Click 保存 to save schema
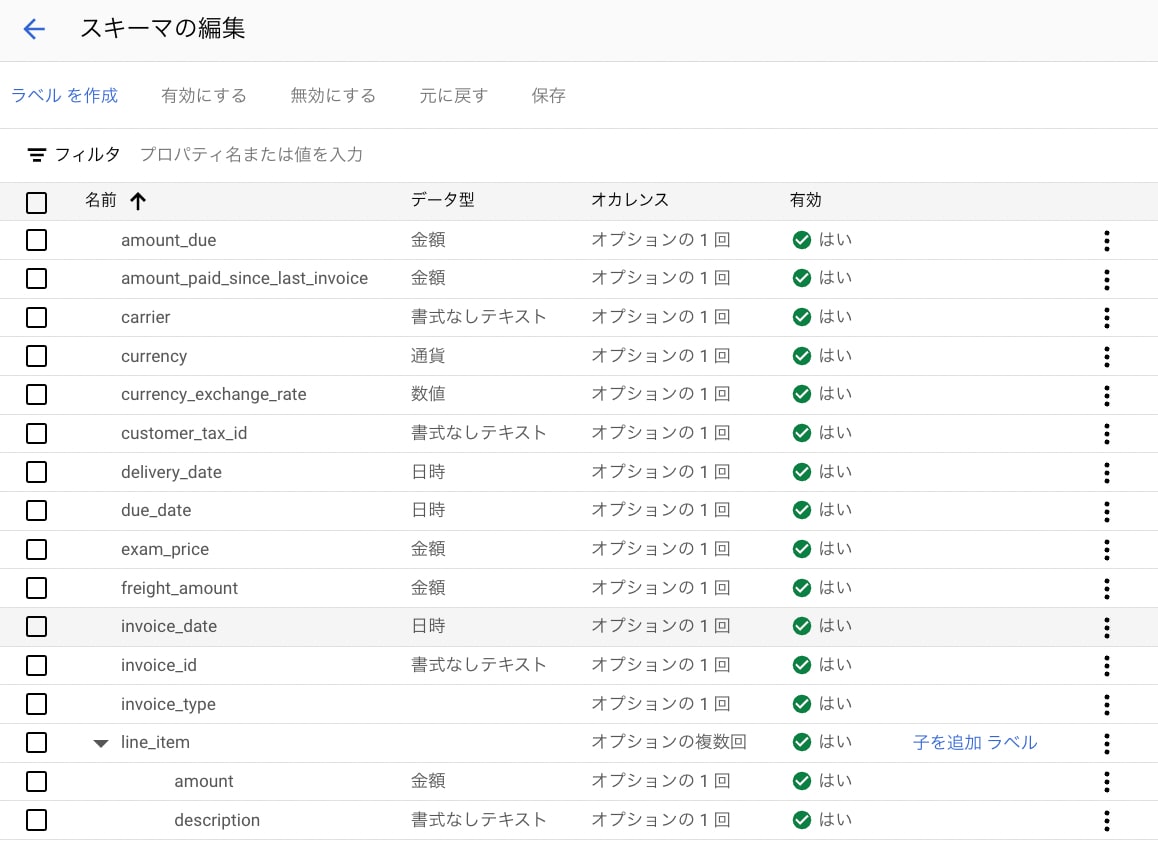The width and height of the screenshot is (1158, 846). click(549, 95)
